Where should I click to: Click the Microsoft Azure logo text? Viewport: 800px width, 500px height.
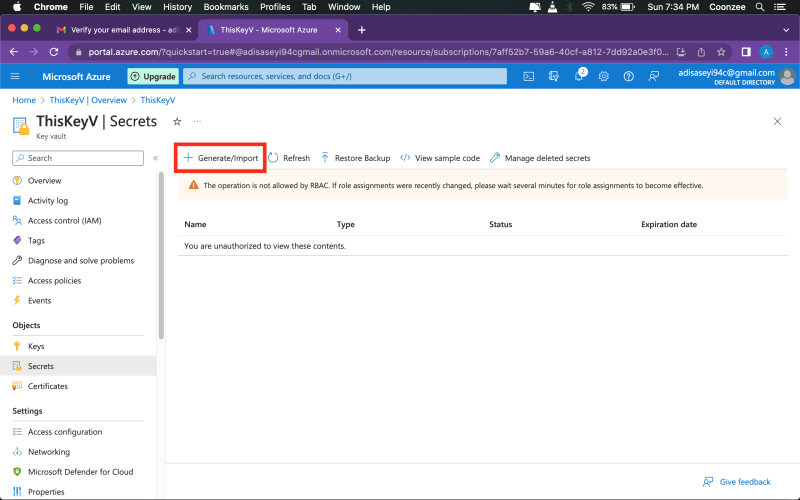tap(77, 77)
